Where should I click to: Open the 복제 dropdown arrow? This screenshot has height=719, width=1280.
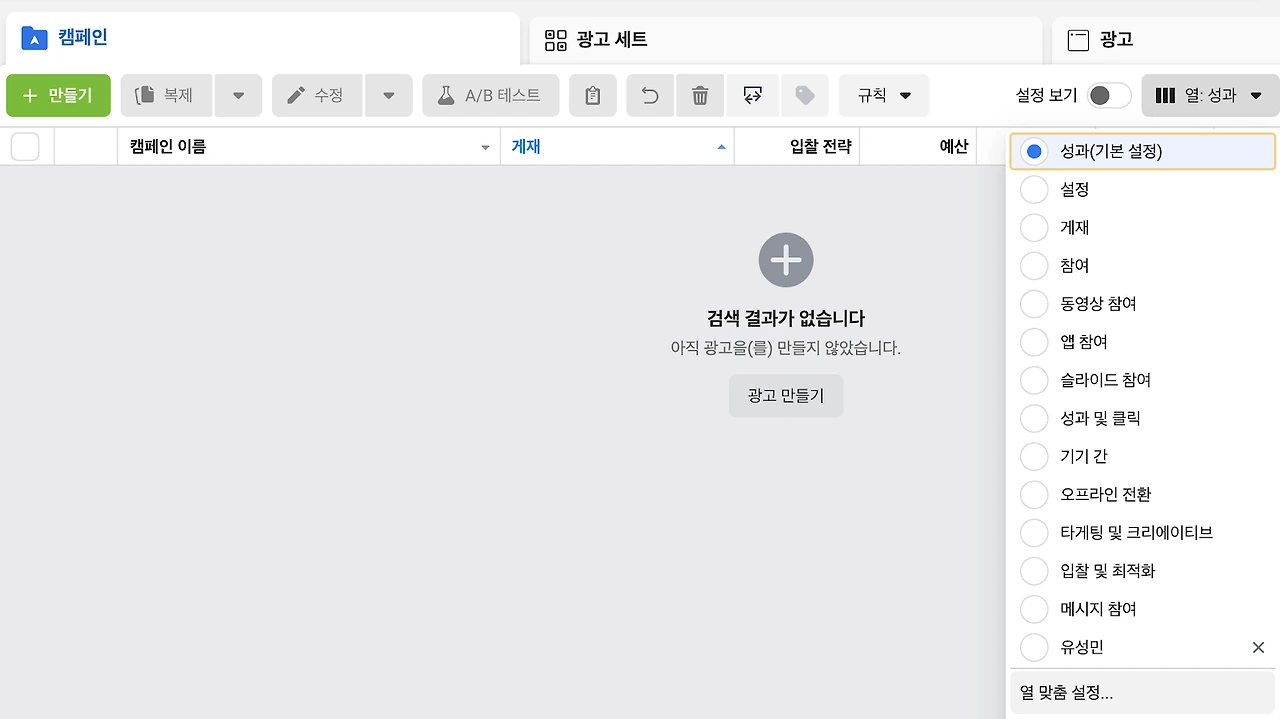(238, 96)
